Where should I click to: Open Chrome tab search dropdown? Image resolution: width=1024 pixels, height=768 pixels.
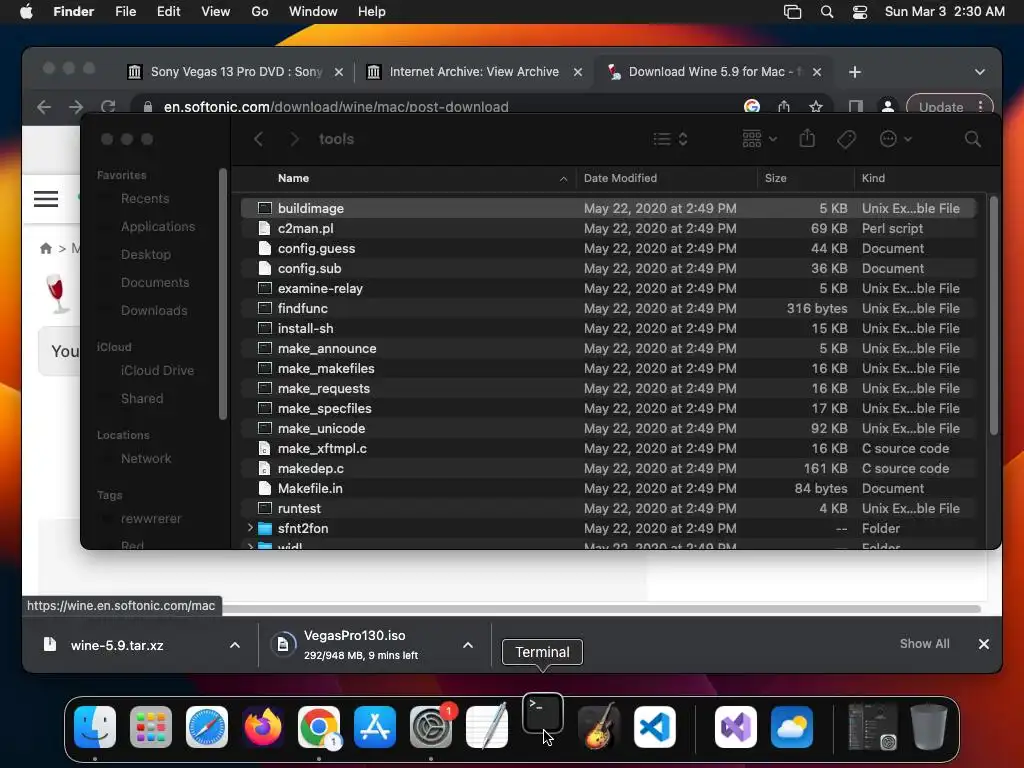point(980,72)
